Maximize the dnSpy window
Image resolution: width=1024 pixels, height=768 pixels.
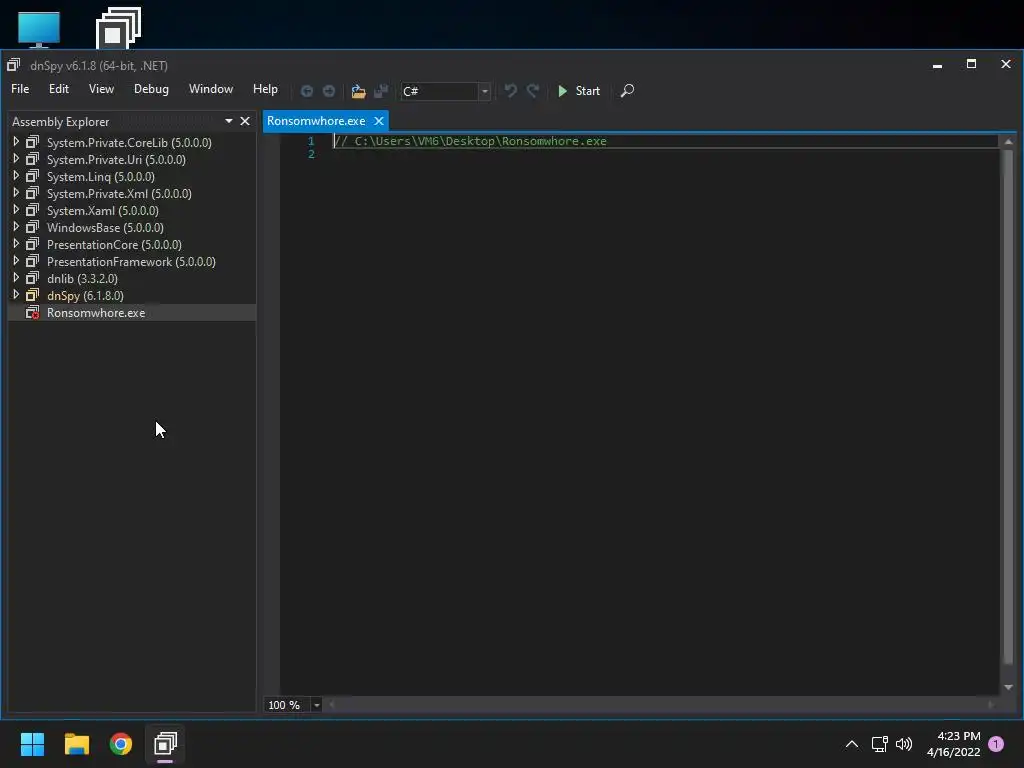(x=971, y=64)
